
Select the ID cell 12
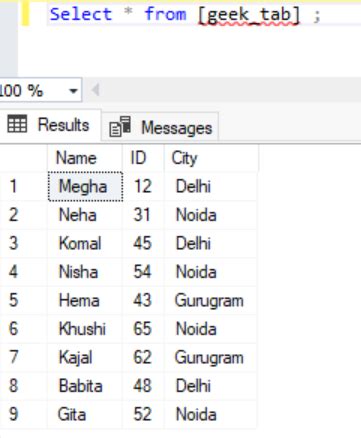pos(143,186)
